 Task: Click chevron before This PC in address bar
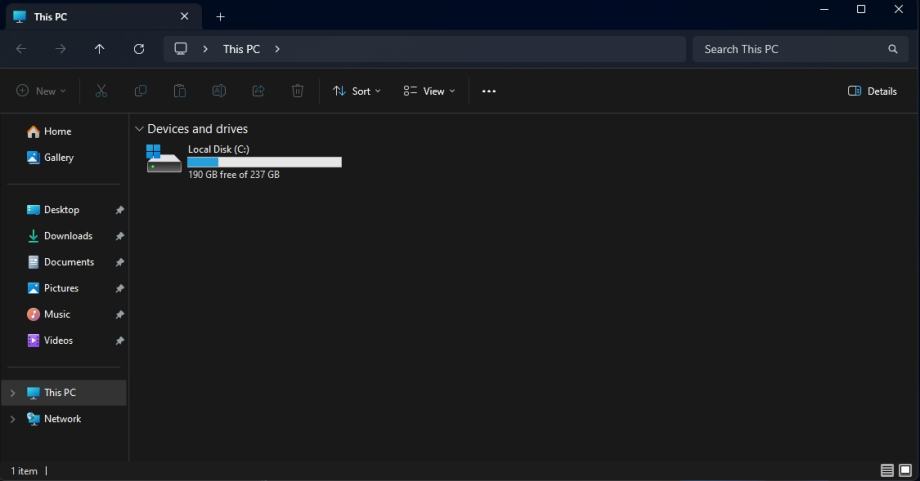click(x=205, y=49)
